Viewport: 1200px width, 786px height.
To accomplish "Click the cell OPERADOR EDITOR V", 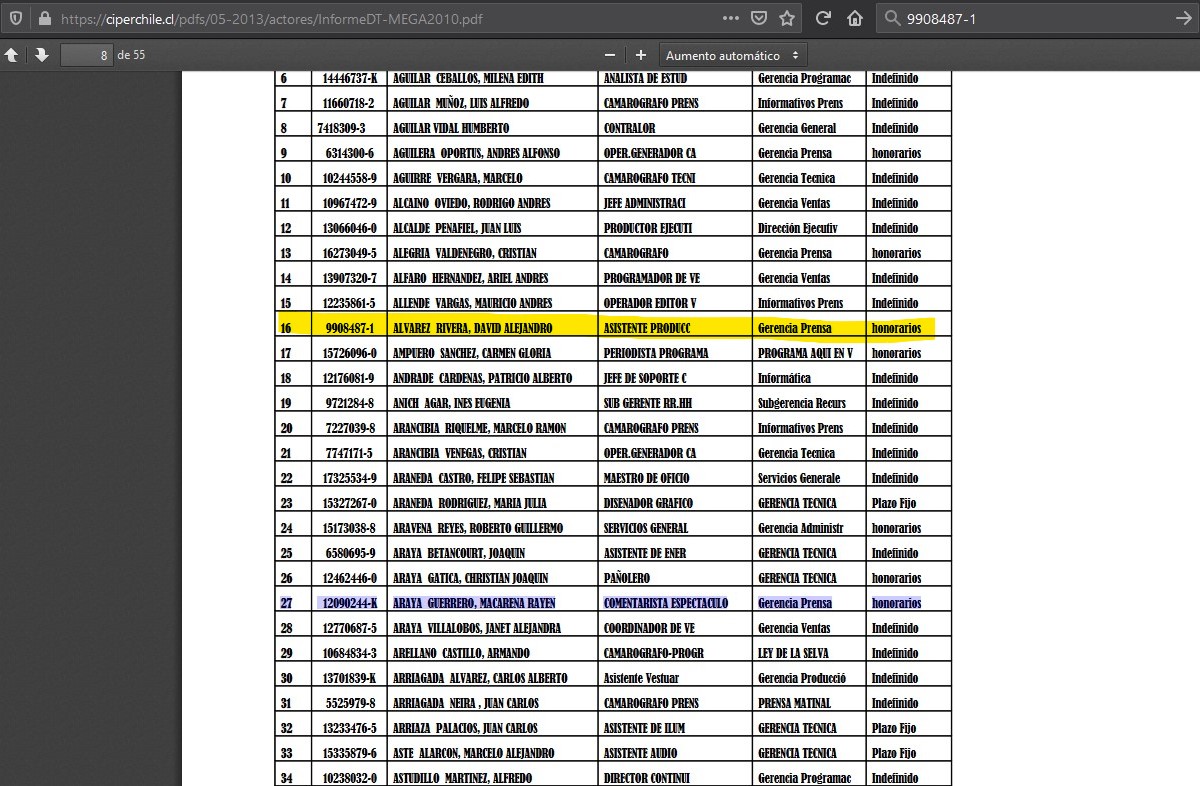I will [650, 303].
